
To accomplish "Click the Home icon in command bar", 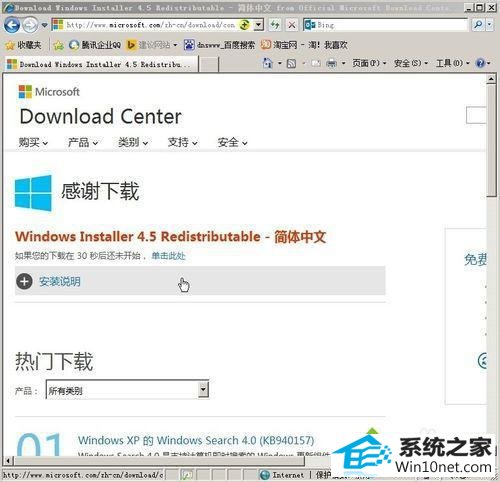I will (268, 63).
